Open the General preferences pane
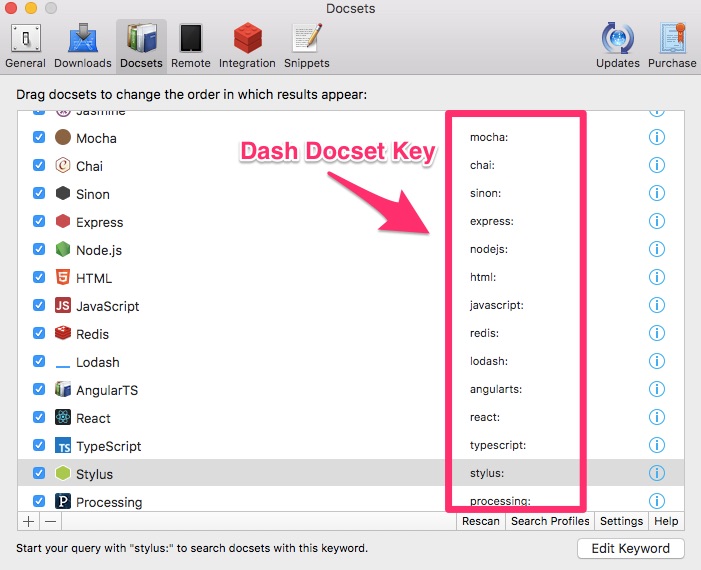Image resolution: width=701 pixels, height=570 pixels. click(25, 46)
